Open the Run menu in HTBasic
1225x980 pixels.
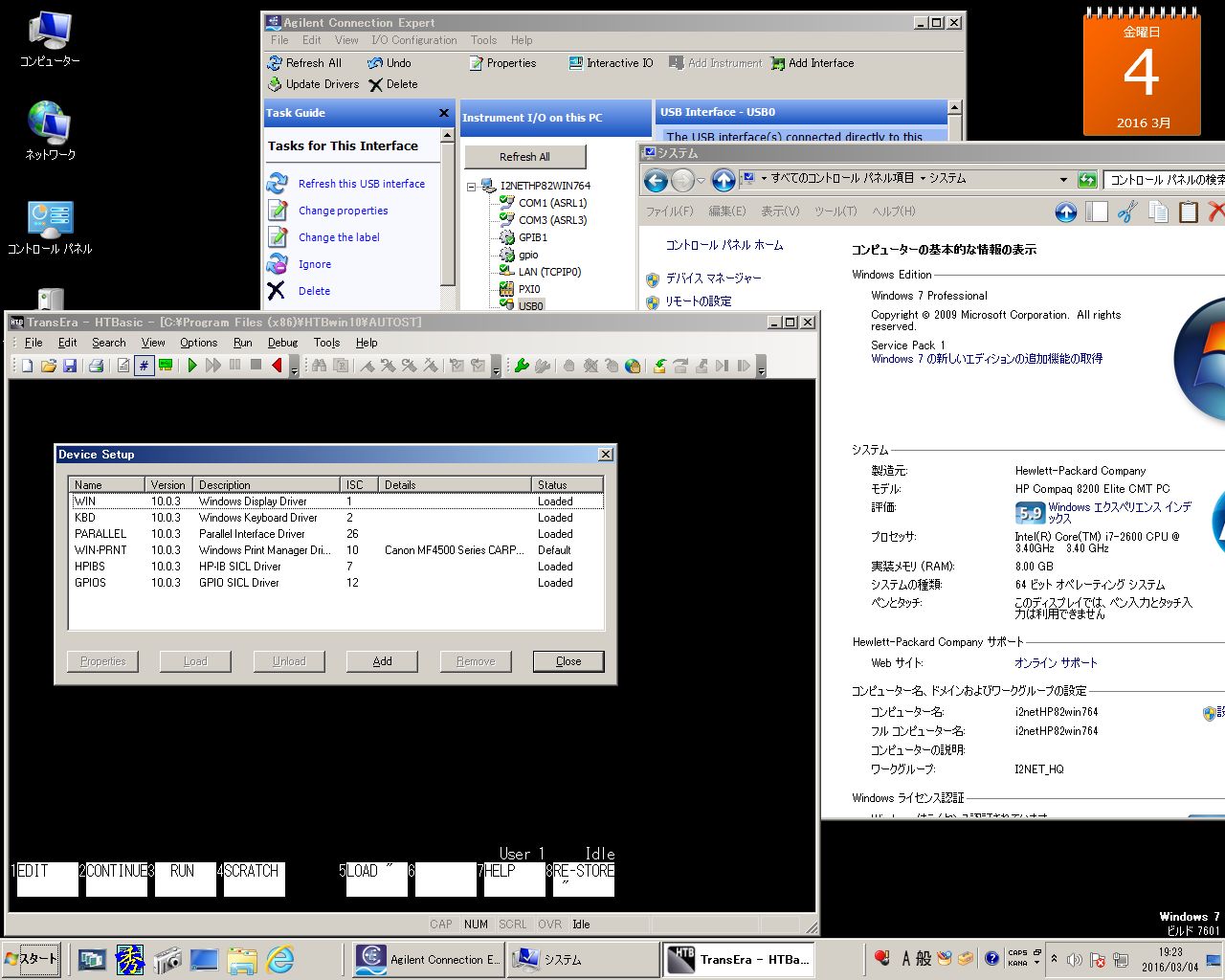[242, 343]
